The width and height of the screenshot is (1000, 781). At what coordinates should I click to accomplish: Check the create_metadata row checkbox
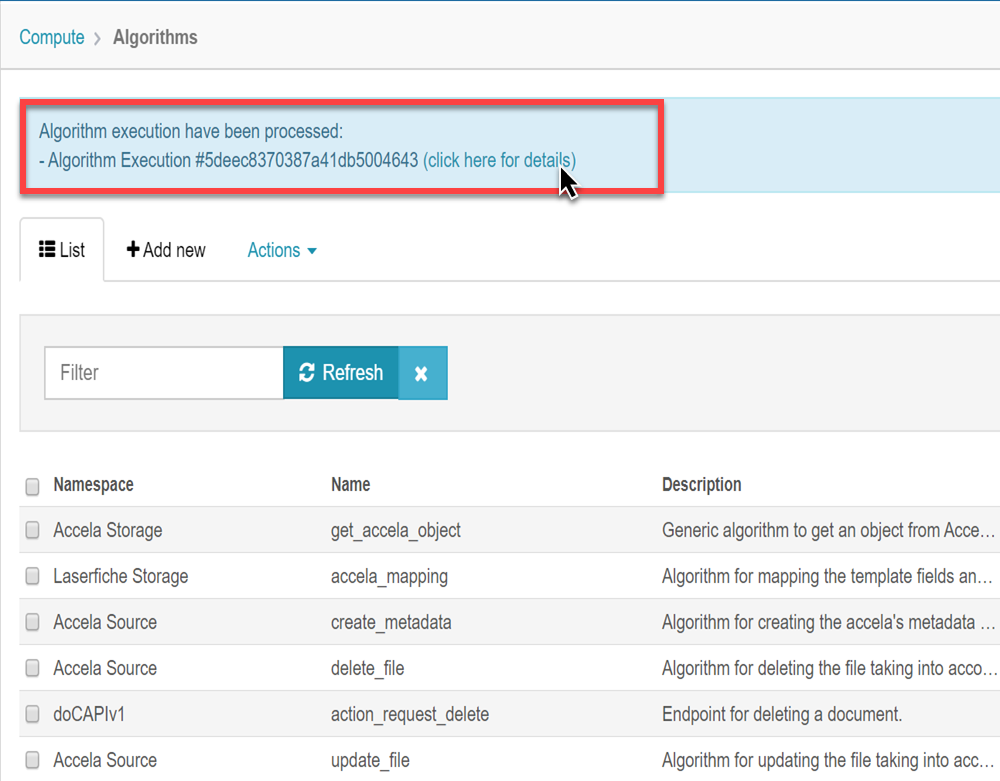[x=33, y=622]
